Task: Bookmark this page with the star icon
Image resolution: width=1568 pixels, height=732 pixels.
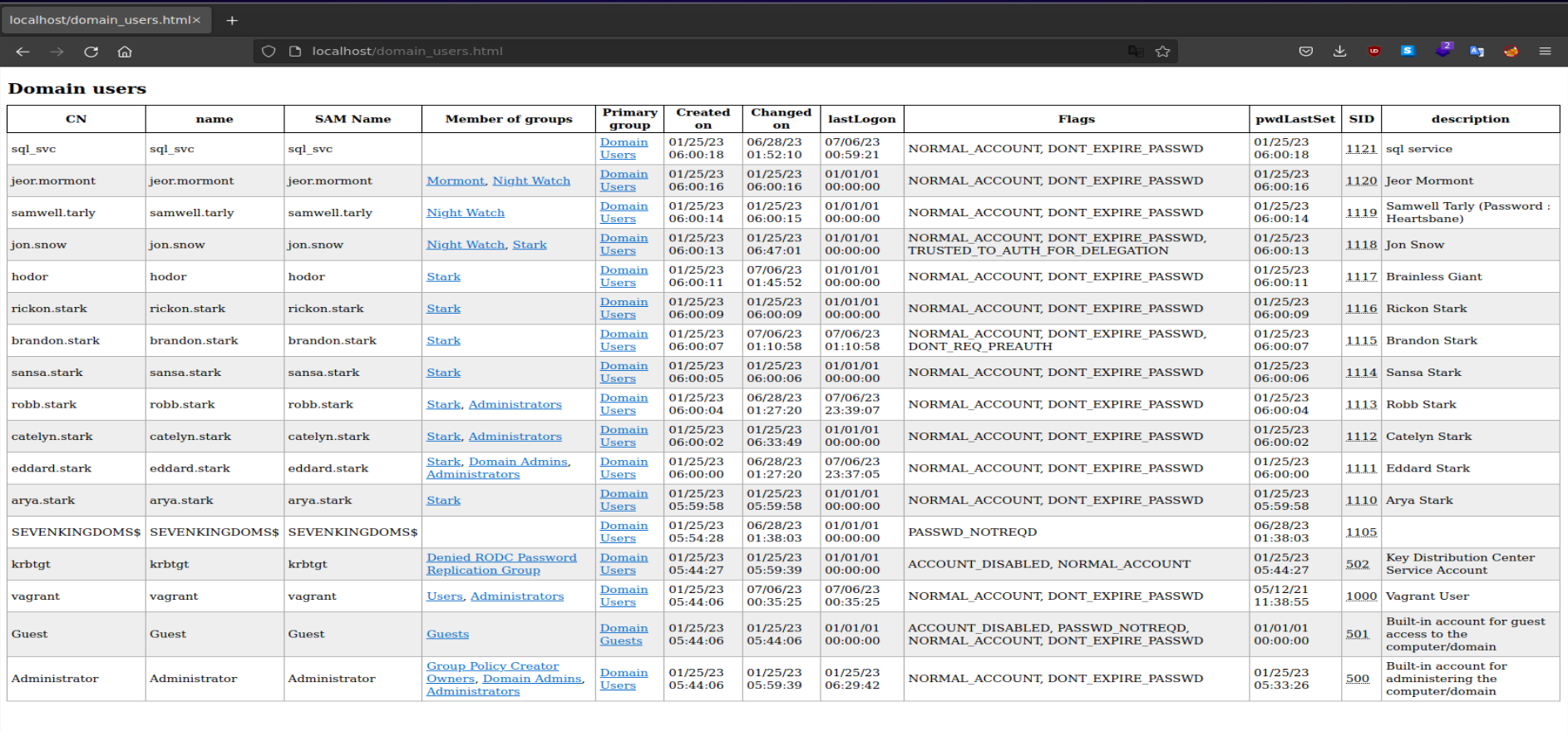Action: (x=1162, y=52)
